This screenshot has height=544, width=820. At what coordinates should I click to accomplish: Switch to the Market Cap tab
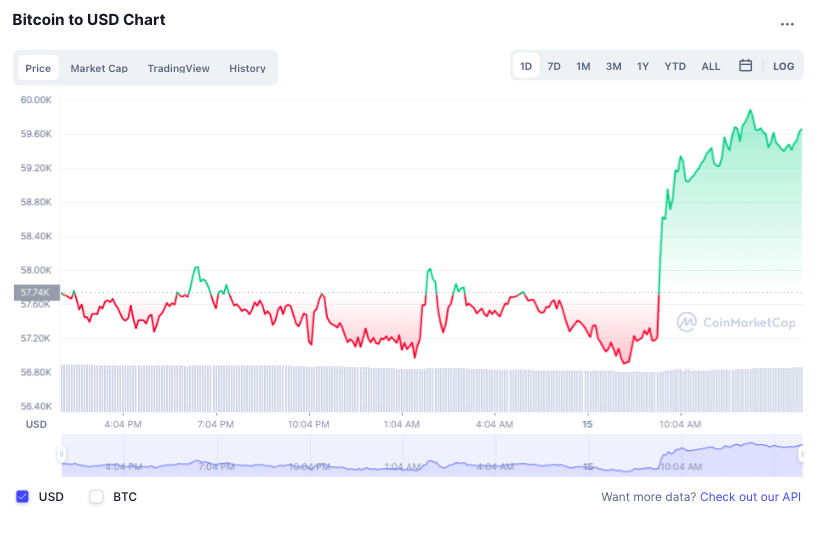[99, 68]
